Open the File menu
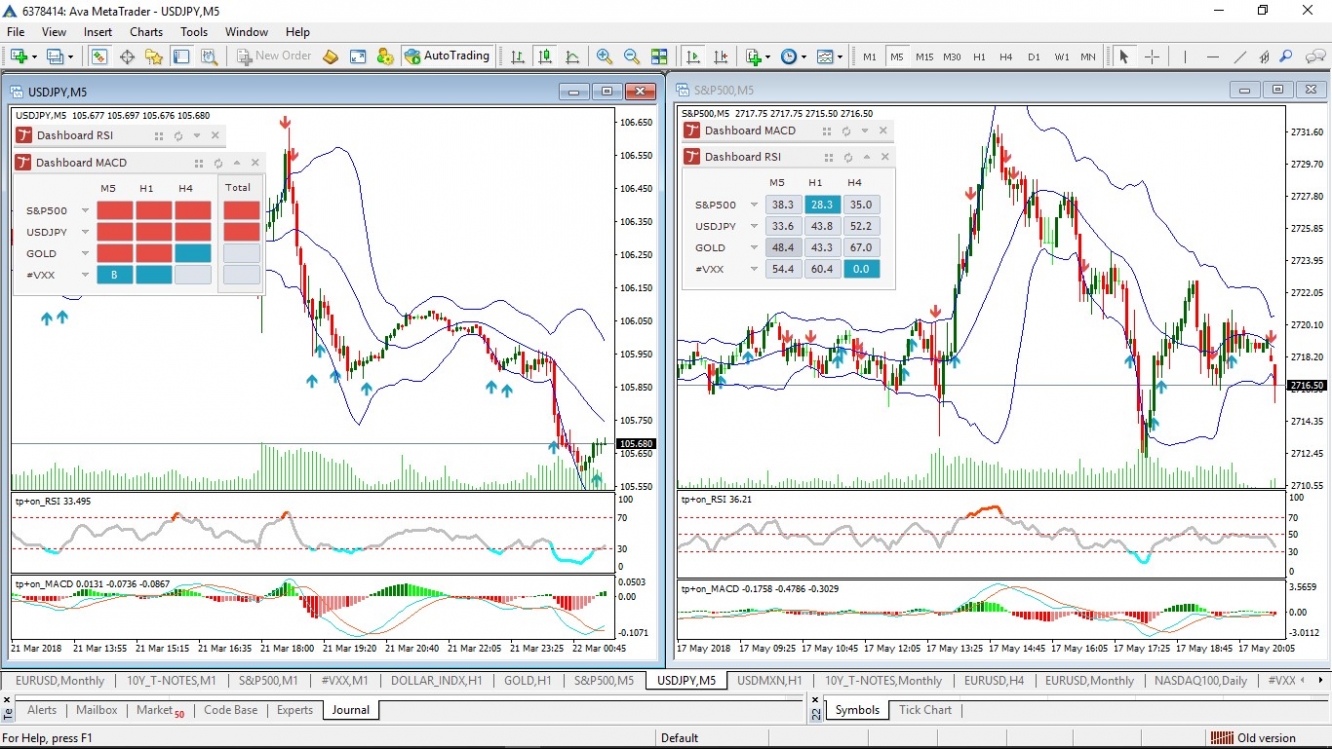Screen dimensions: 1332x749 coord(16,32)
